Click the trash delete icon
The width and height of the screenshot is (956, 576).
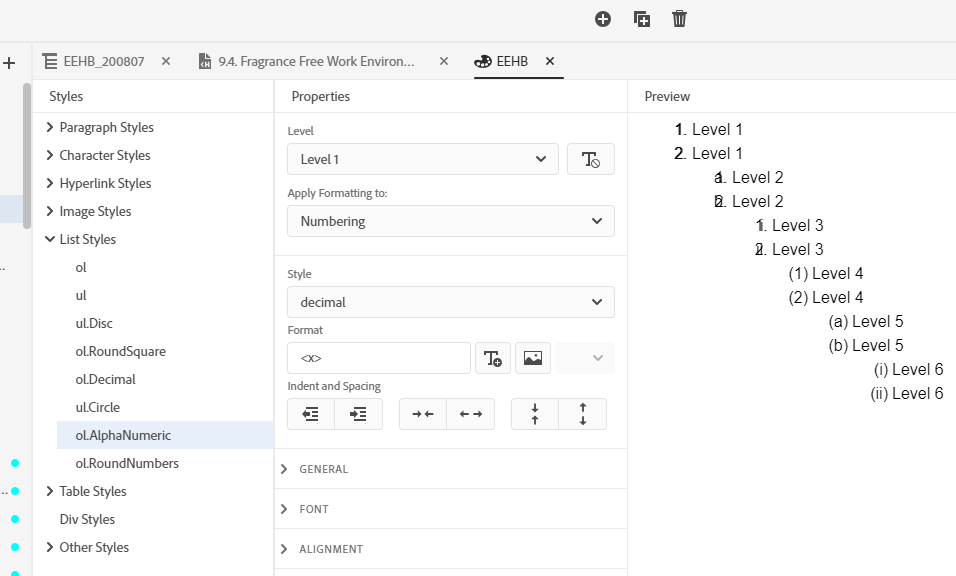coord(680,19)
